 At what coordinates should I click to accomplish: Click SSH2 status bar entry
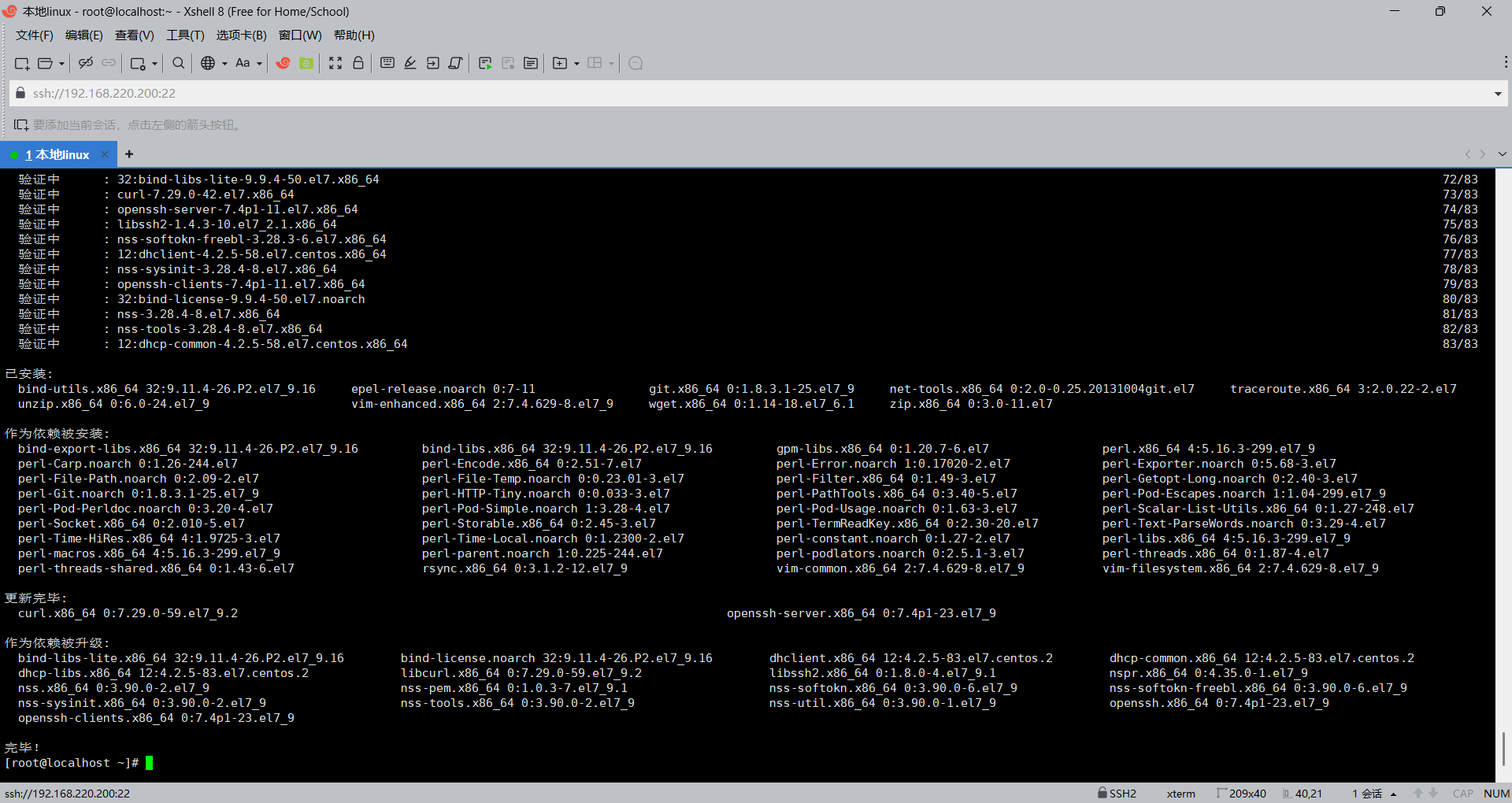(1117, 794)
